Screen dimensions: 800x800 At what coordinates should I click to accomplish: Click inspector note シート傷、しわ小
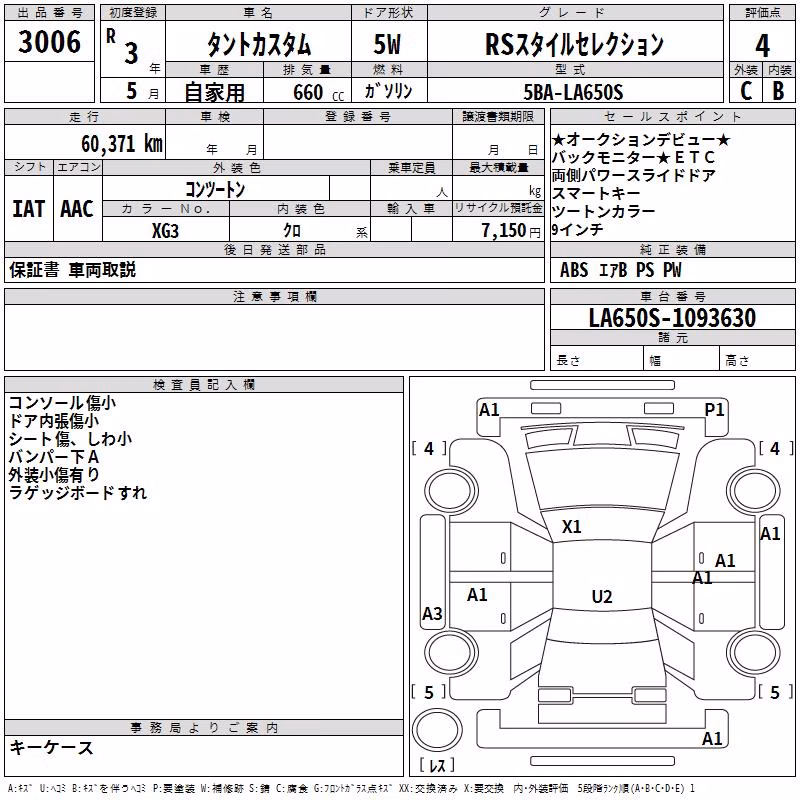tap(70, 439)
